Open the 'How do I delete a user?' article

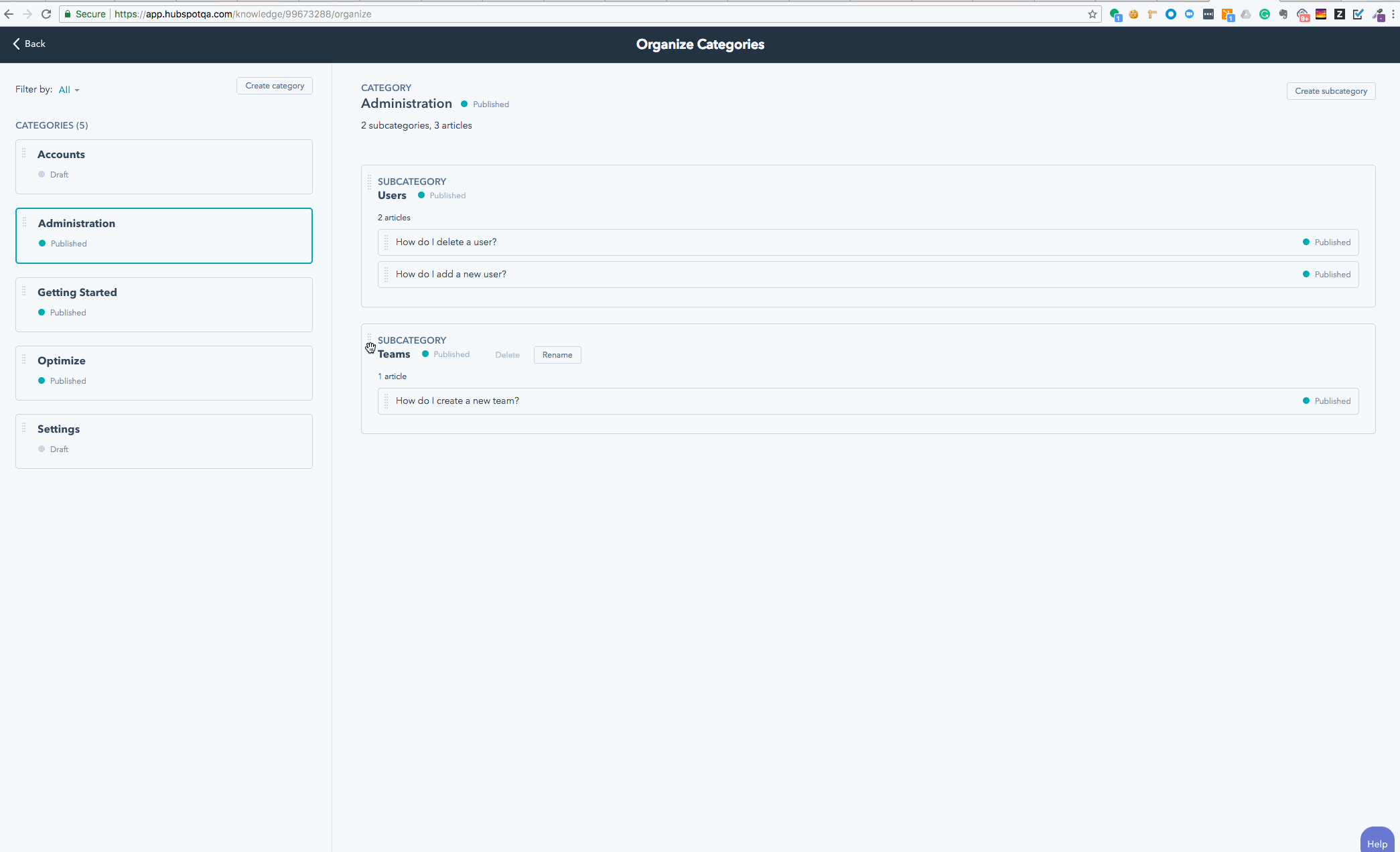coord(446,242)
